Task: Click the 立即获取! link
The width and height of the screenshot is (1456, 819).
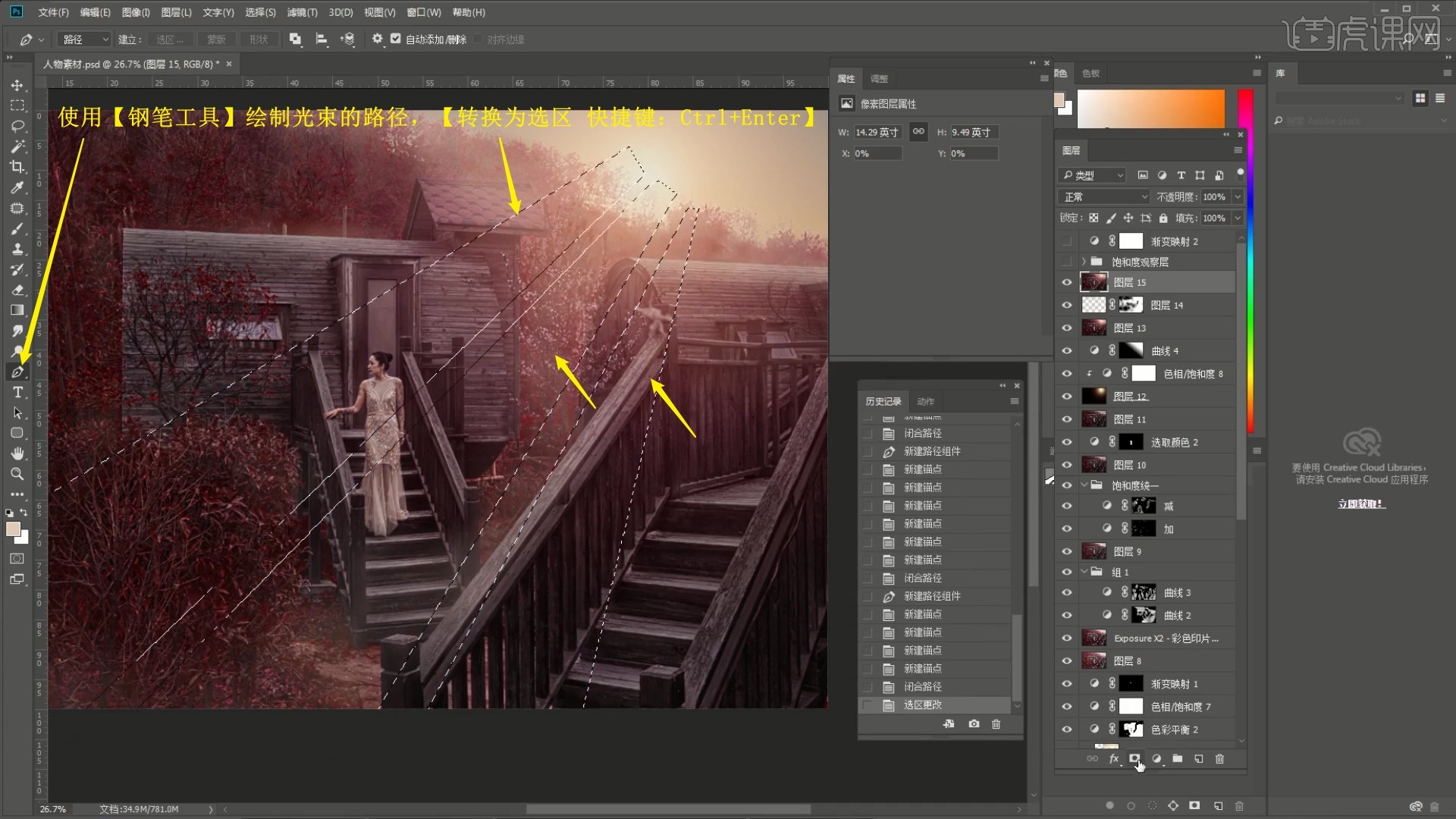Action: (1361, 504)
